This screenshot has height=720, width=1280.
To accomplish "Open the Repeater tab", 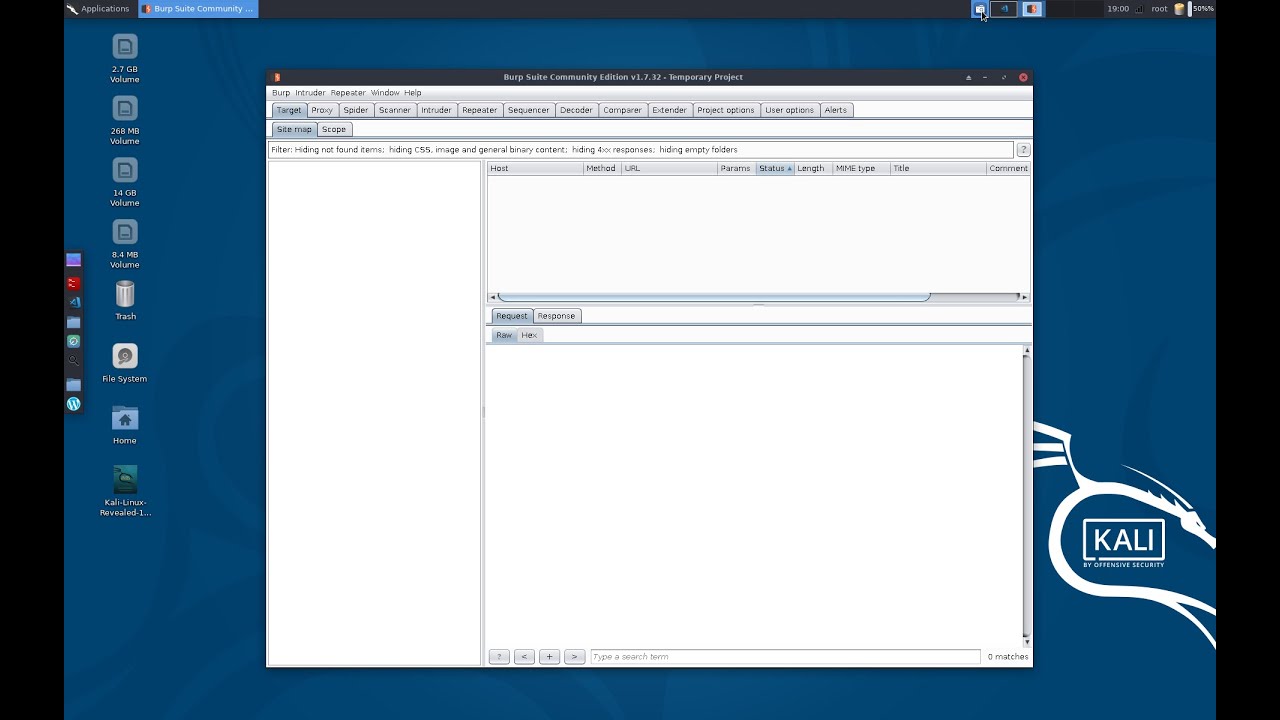I will 479,110.
